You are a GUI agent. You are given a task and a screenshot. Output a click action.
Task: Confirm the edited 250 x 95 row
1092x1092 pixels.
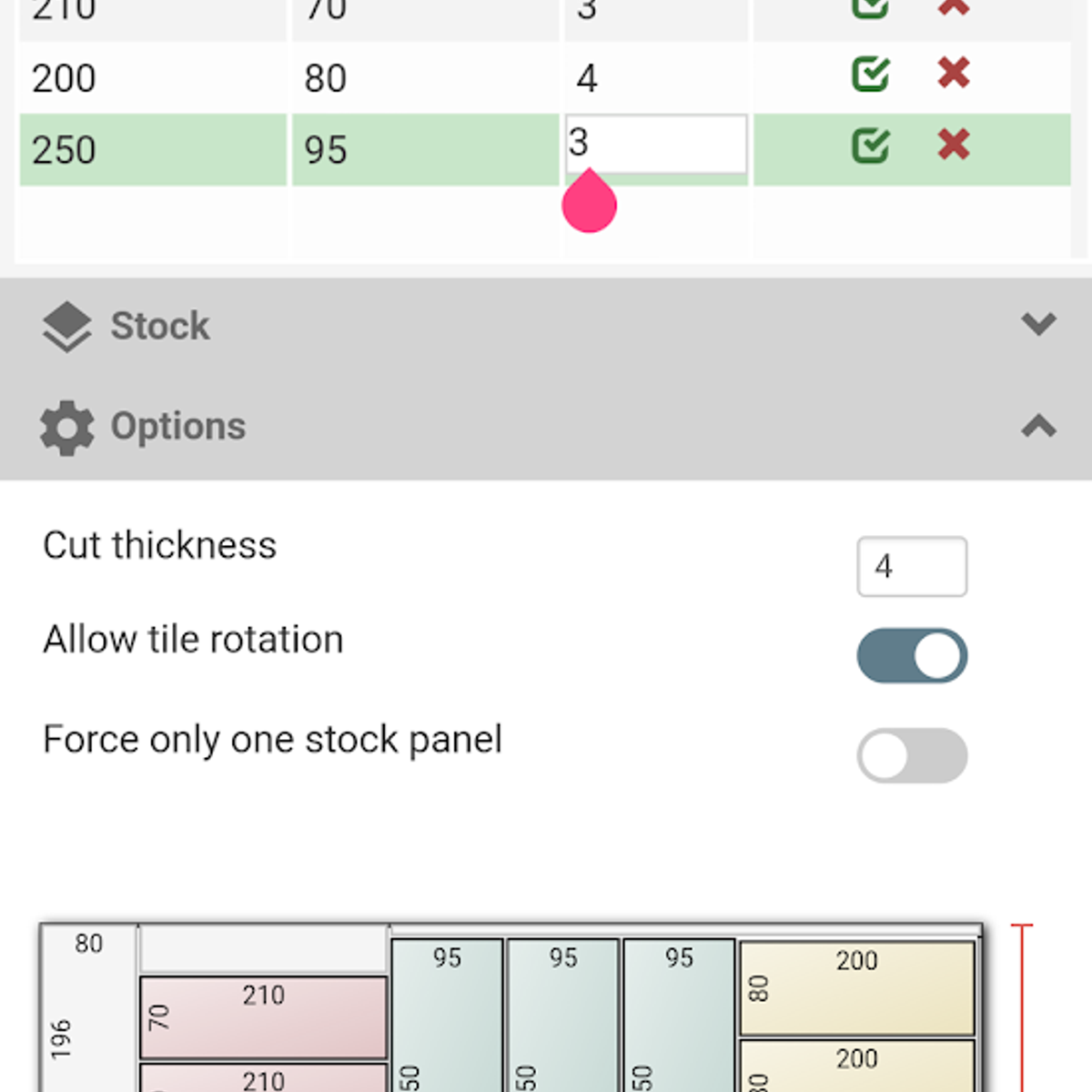(x=869, y=145)
